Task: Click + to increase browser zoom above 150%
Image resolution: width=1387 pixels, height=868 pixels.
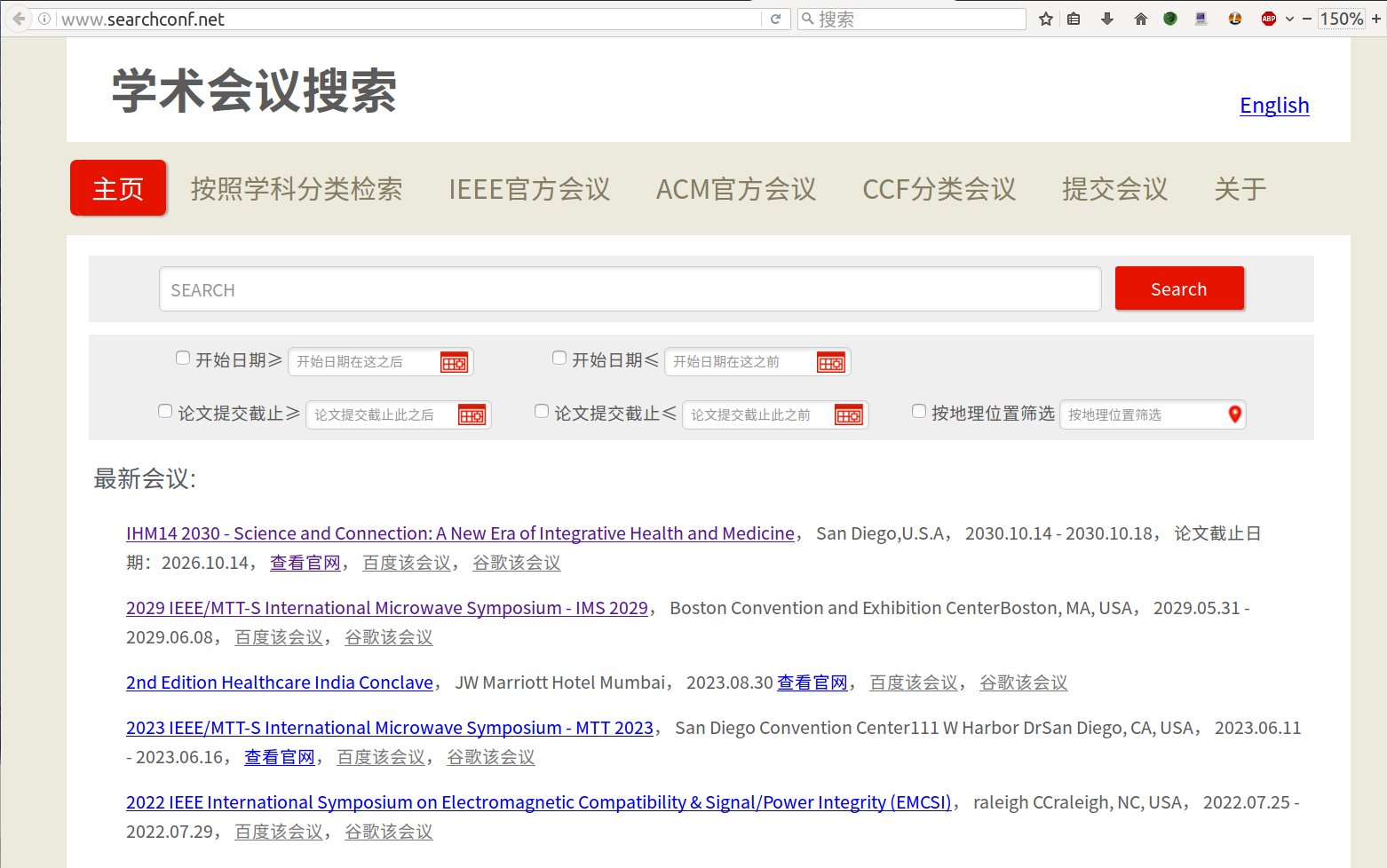Action: pyautogui.click(x=1375, y=18)
